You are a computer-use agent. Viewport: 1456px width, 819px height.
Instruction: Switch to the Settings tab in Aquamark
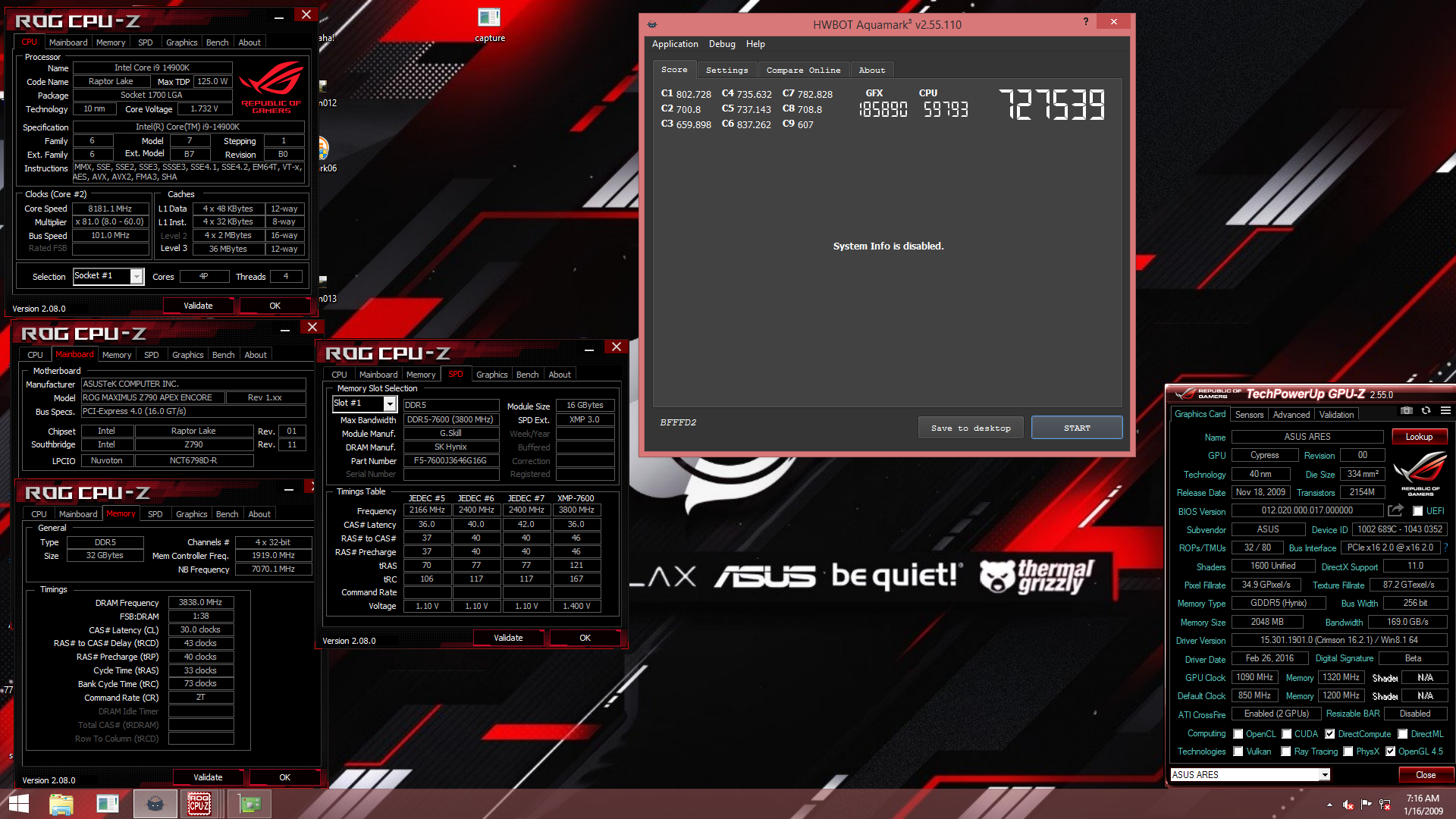(x=726, y=70)
